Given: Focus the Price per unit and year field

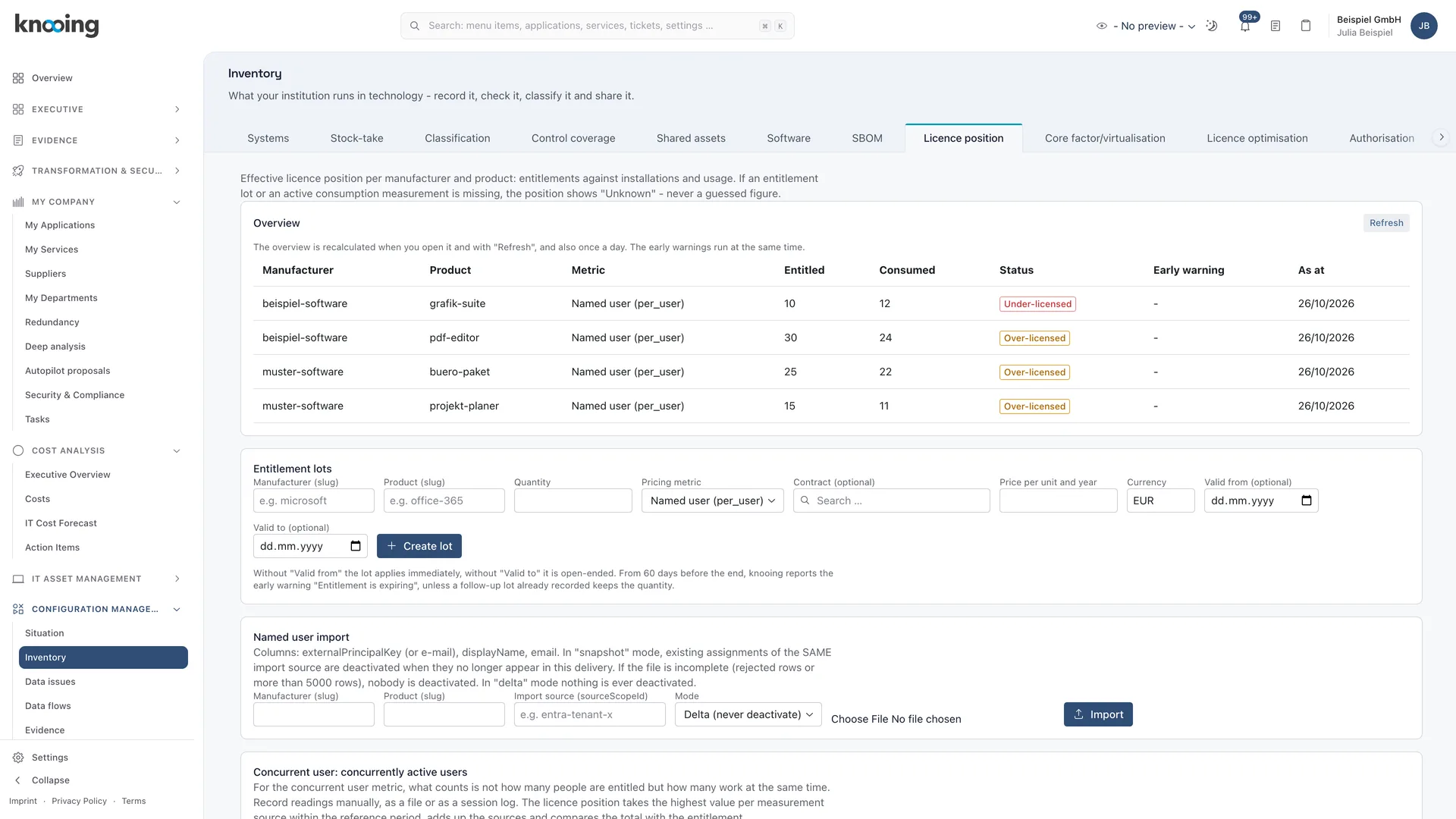Looking at the screenshot, I should [x=1058, y=500].
